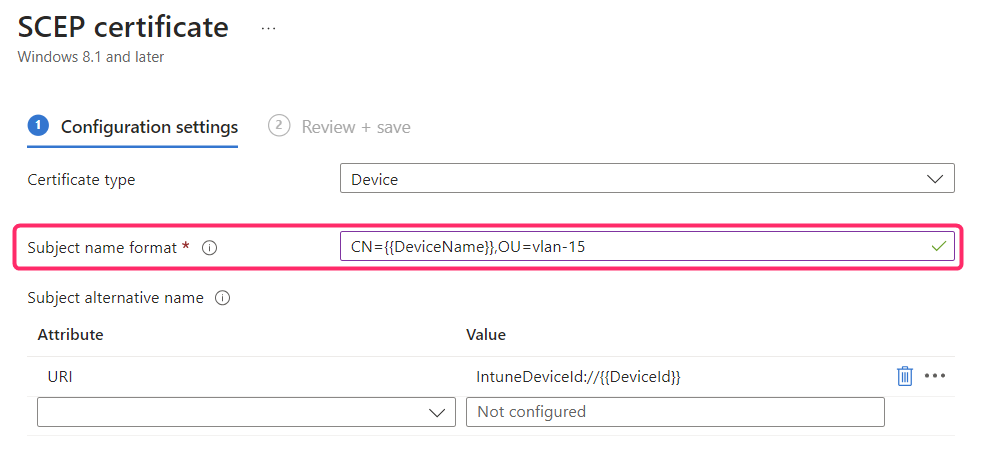
Task: Click the step 1 circle indicator
Action: point(38,126)
